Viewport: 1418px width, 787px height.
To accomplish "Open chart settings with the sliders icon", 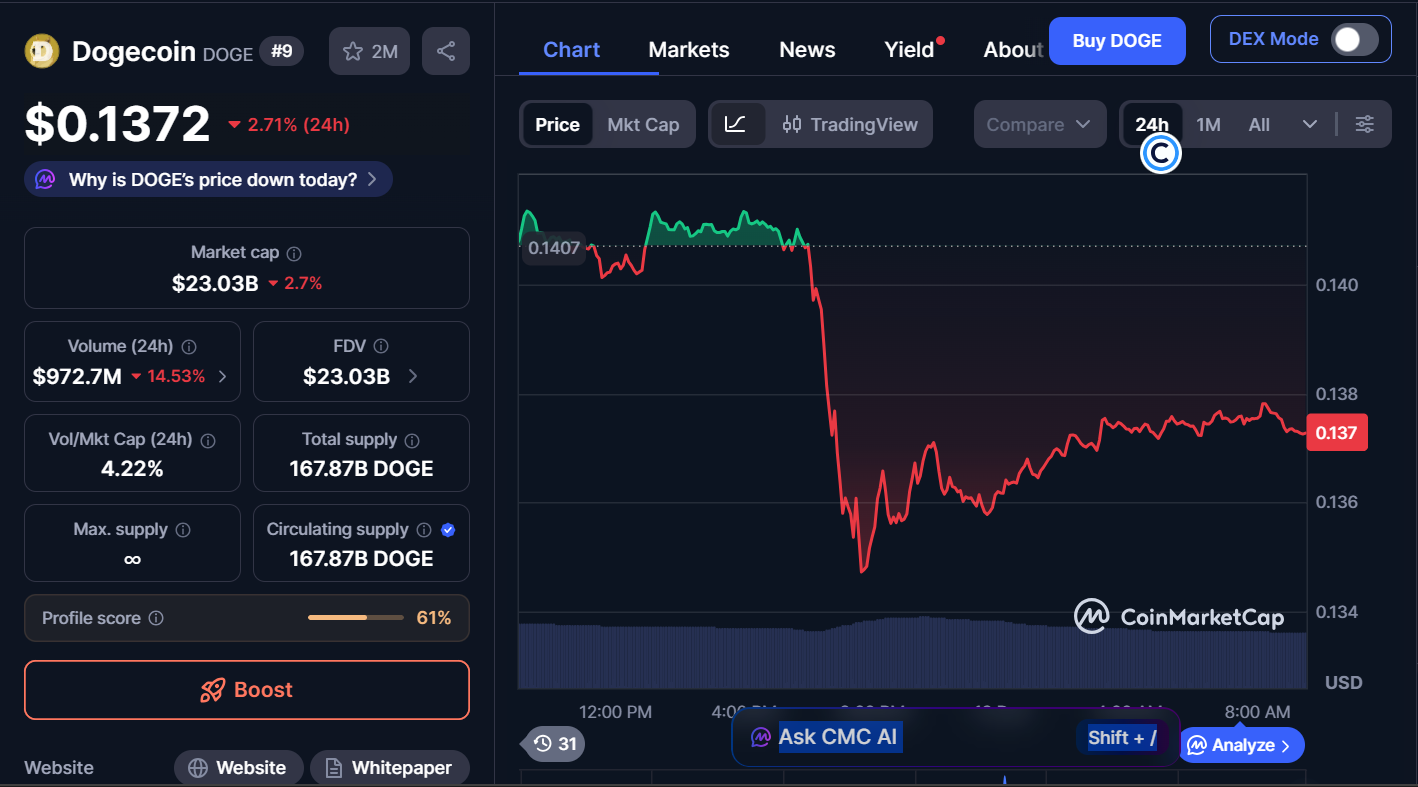I will pos(1365,124).
